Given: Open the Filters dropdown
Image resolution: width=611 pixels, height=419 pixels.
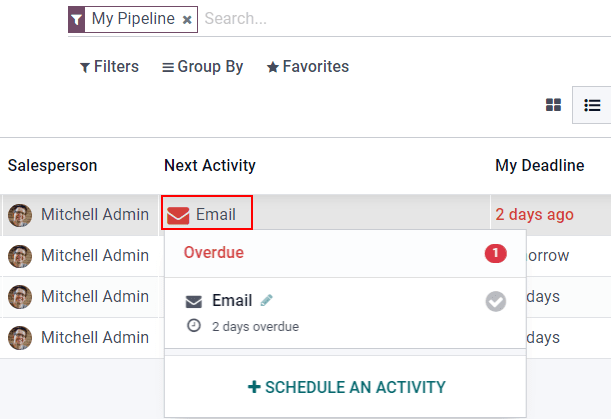Looking at the screenshot, I should (x=109, y=67).
